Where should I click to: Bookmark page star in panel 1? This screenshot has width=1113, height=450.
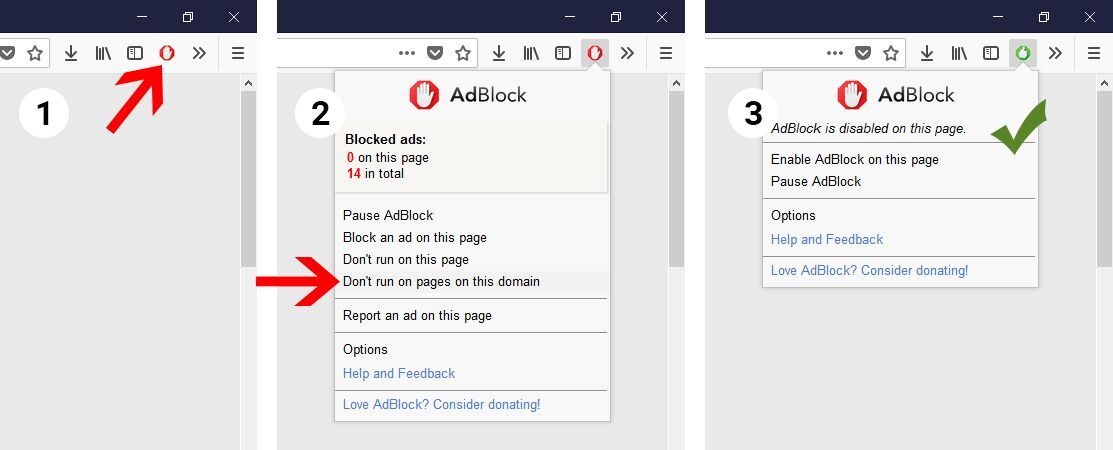click(x=35, y=53)
